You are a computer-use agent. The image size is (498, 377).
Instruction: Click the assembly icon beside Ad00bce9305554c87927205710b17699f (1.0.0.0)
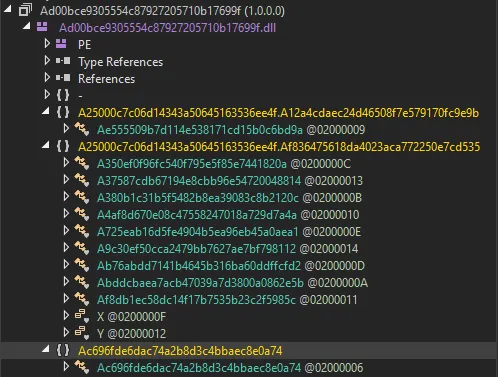(x=25, y=10)
